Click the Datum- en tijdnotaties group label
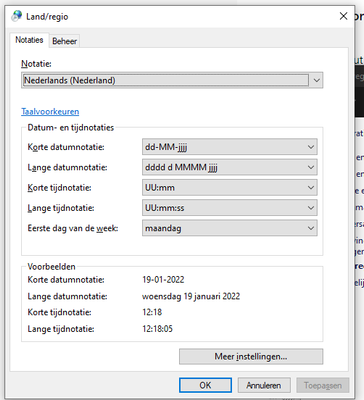This screenshot has width=364, height=400. pyautogui.click(x=71, y=128)
